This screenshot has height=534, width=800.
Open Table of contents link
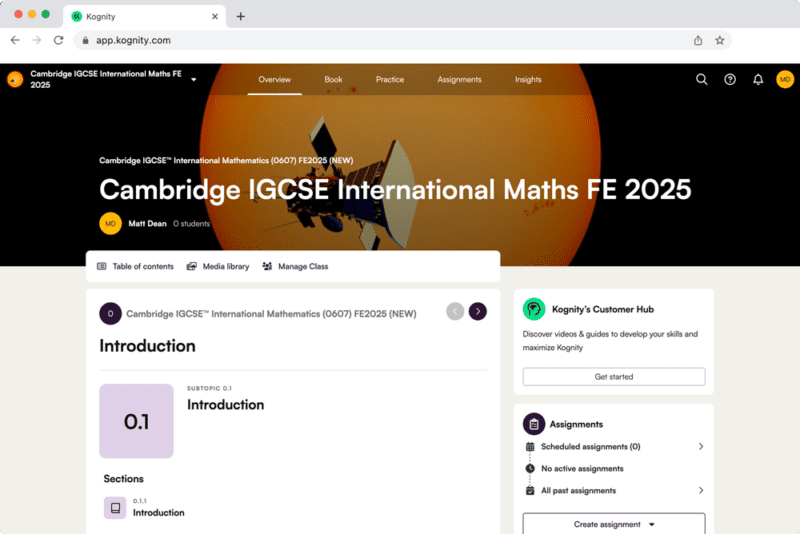point(135,266)
